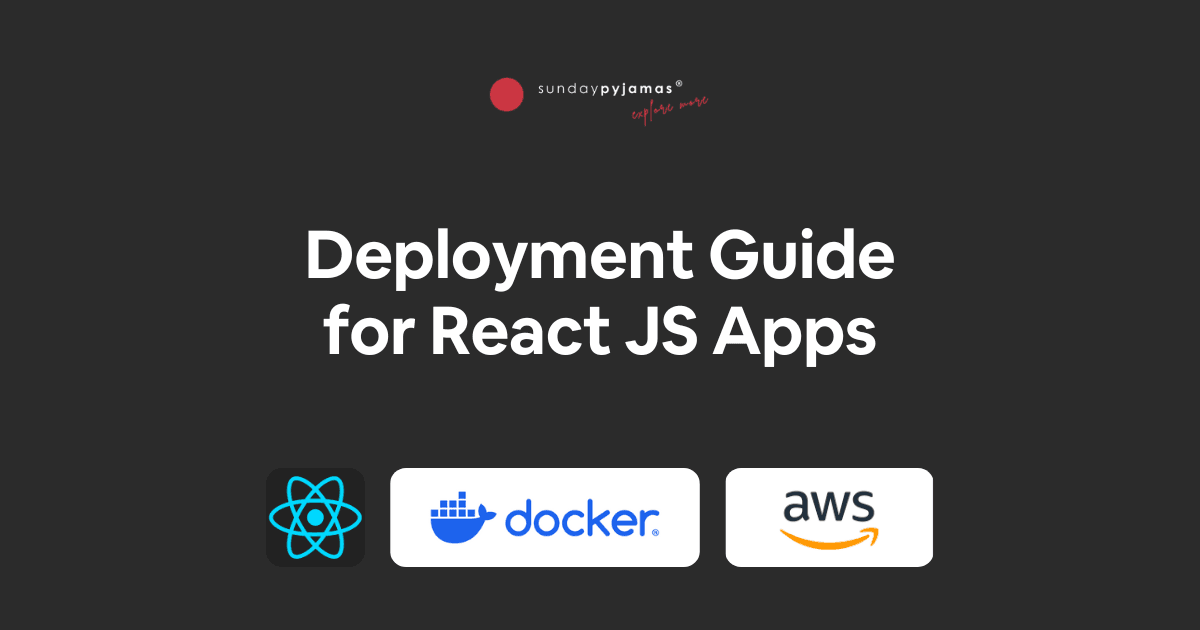
Task: Select the Docker logo card
Action: [x=545, y=517]
